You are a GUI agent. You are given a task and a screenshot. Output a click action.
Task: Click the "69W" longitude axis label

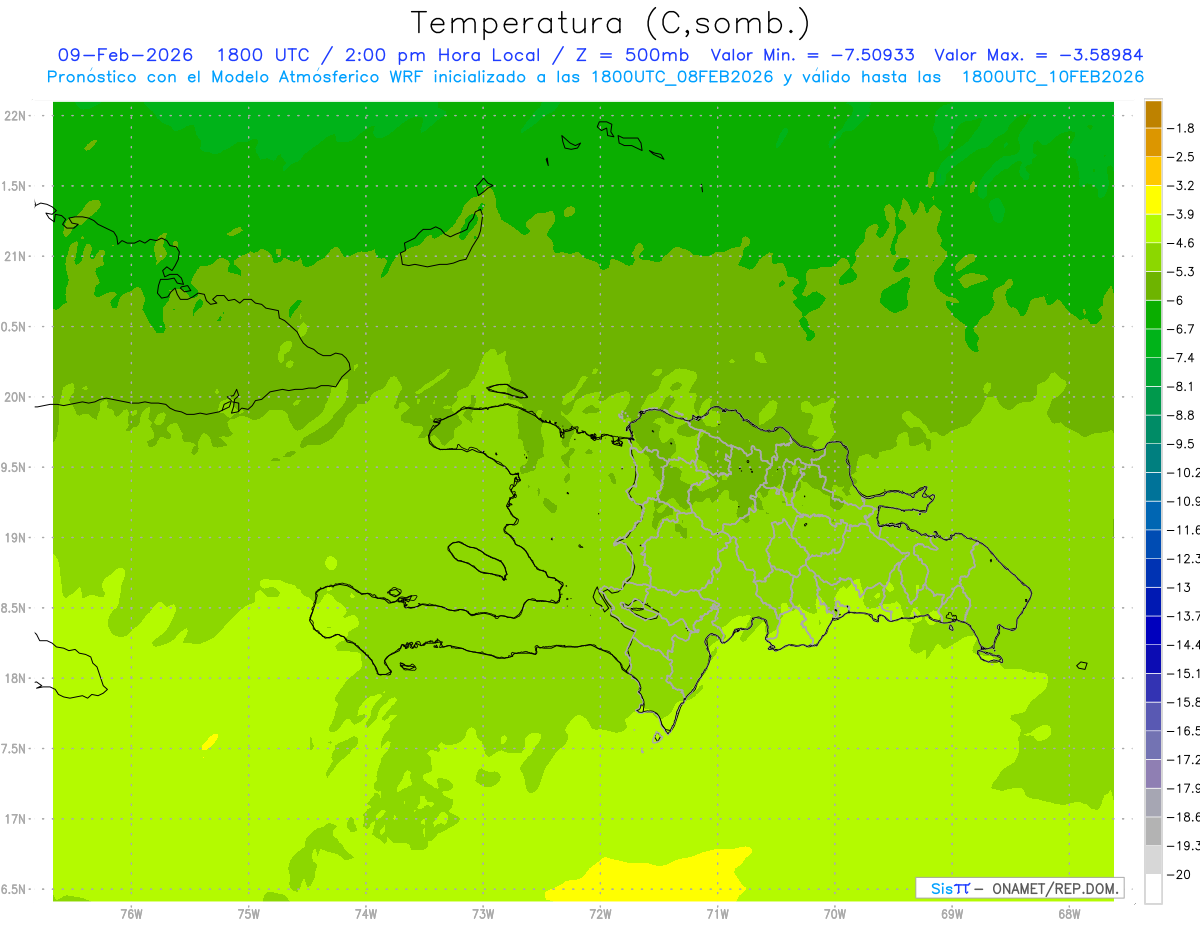tap(952, 913)
